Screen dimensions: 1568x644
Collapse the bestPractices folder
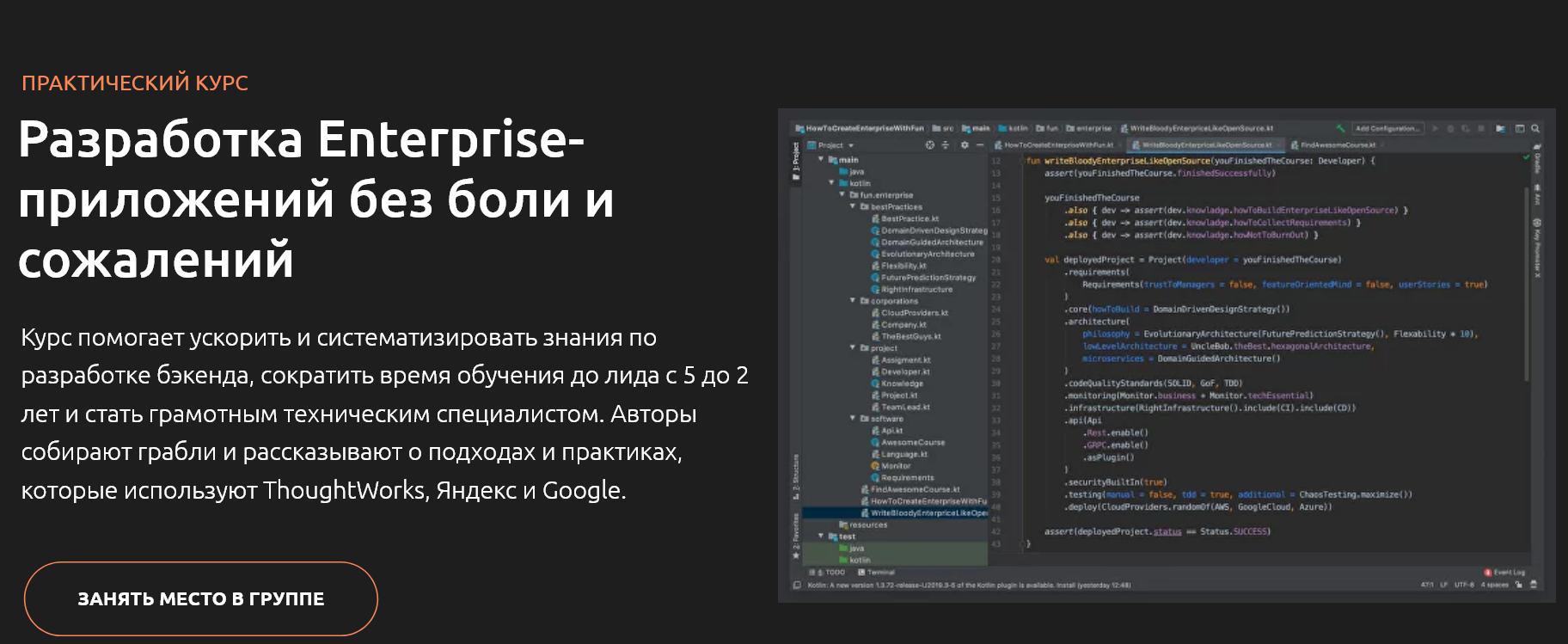[853, 207]
